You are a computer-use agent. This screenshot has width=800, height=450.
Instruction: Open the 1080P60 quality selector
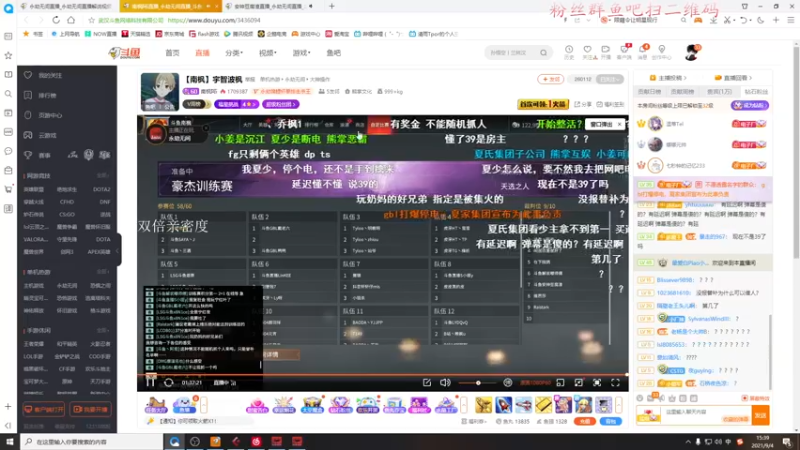(535, 383)
